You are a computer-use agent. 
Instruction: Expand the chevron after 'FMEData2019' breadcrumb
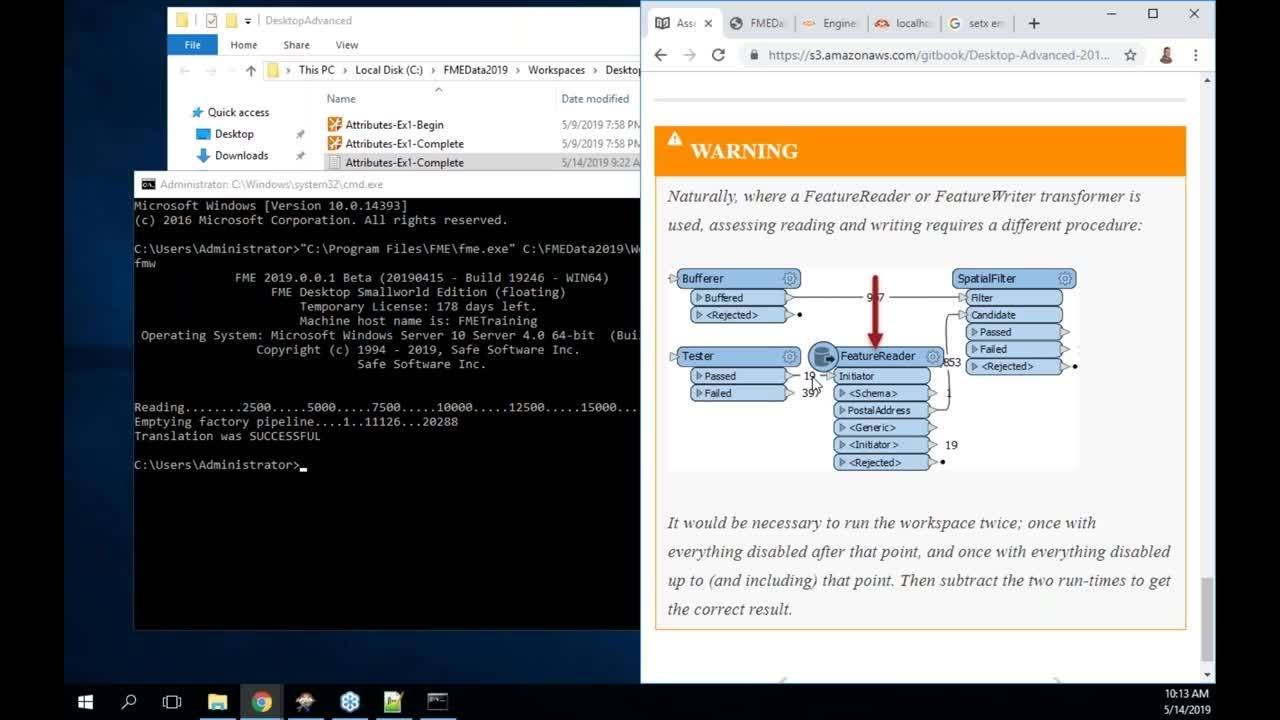click(x=518, y=70)
